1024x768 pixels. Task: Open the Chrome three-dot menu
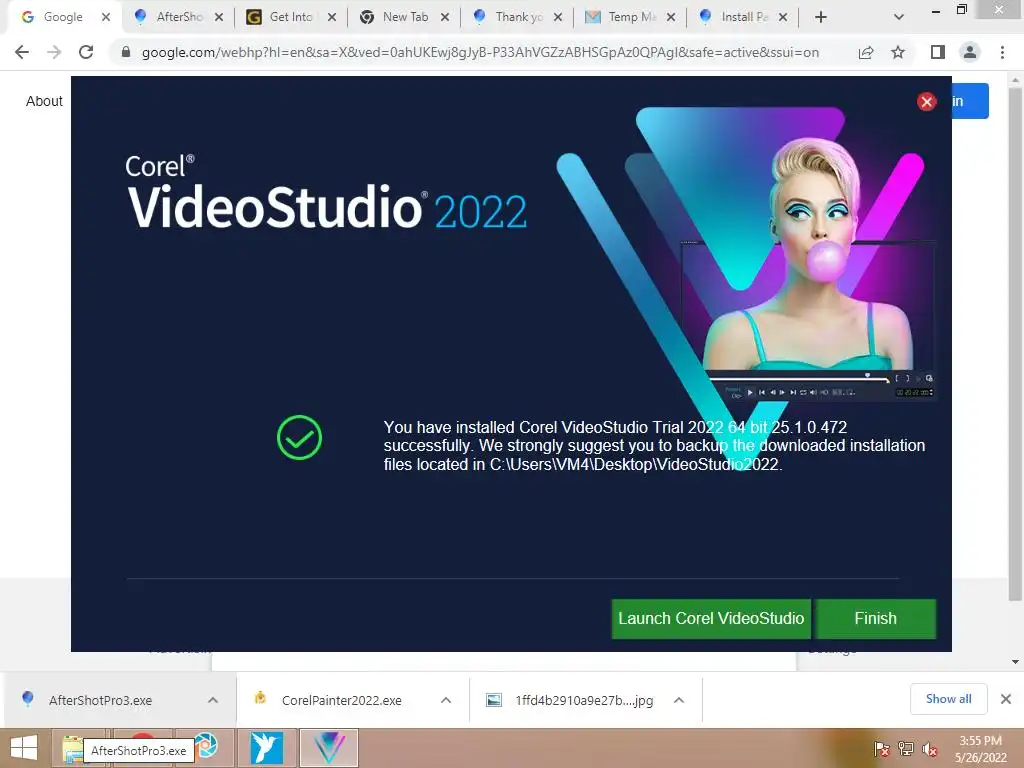tap(1002, 52)
